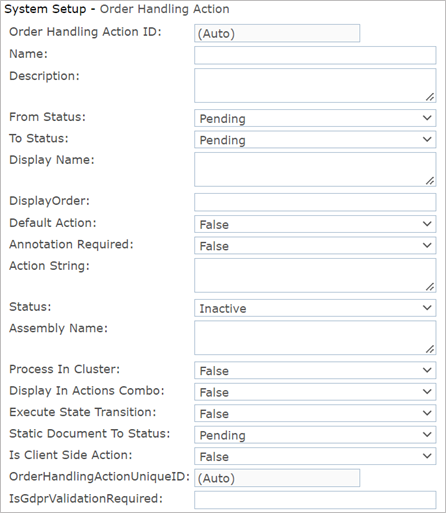Expand the Execute State Transition dropdown
Image resolution: width=446 pixels, height=513 pixels.
315,413
